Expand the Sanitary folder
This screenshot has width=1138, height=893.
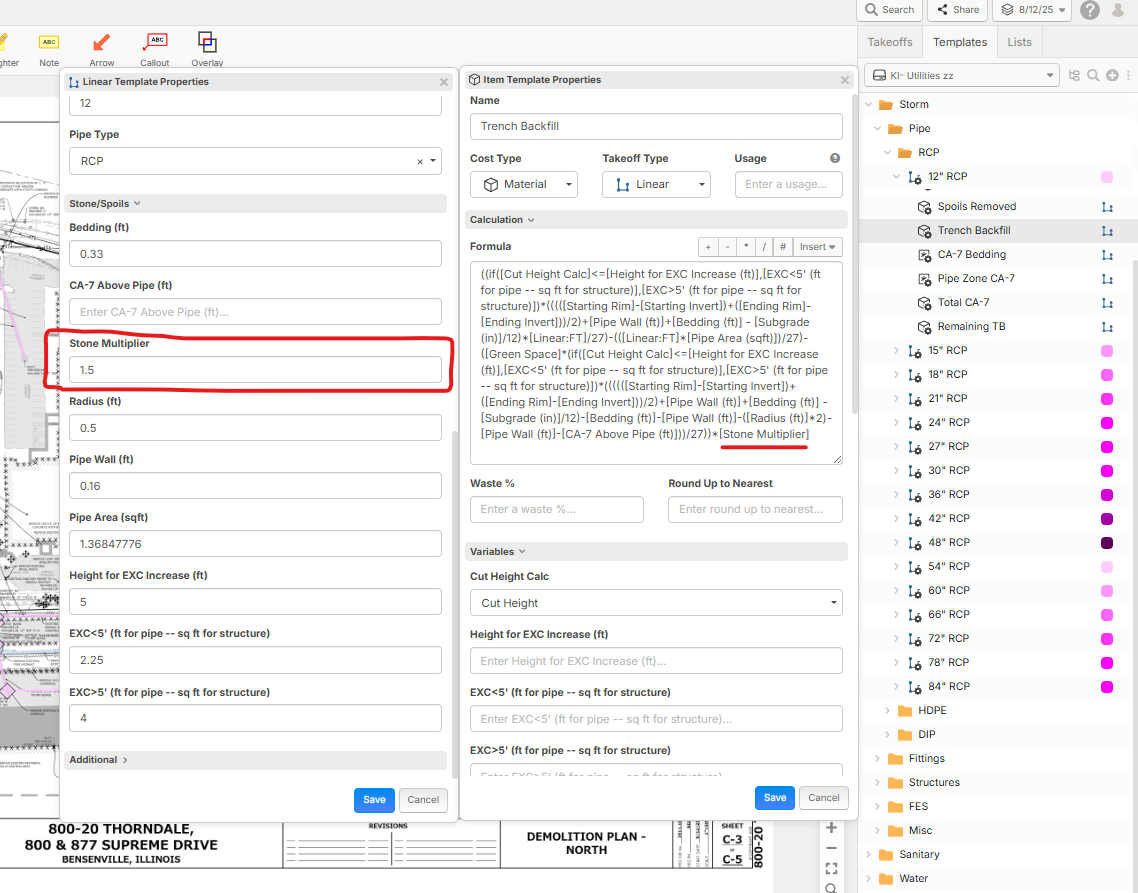point(867,855)
